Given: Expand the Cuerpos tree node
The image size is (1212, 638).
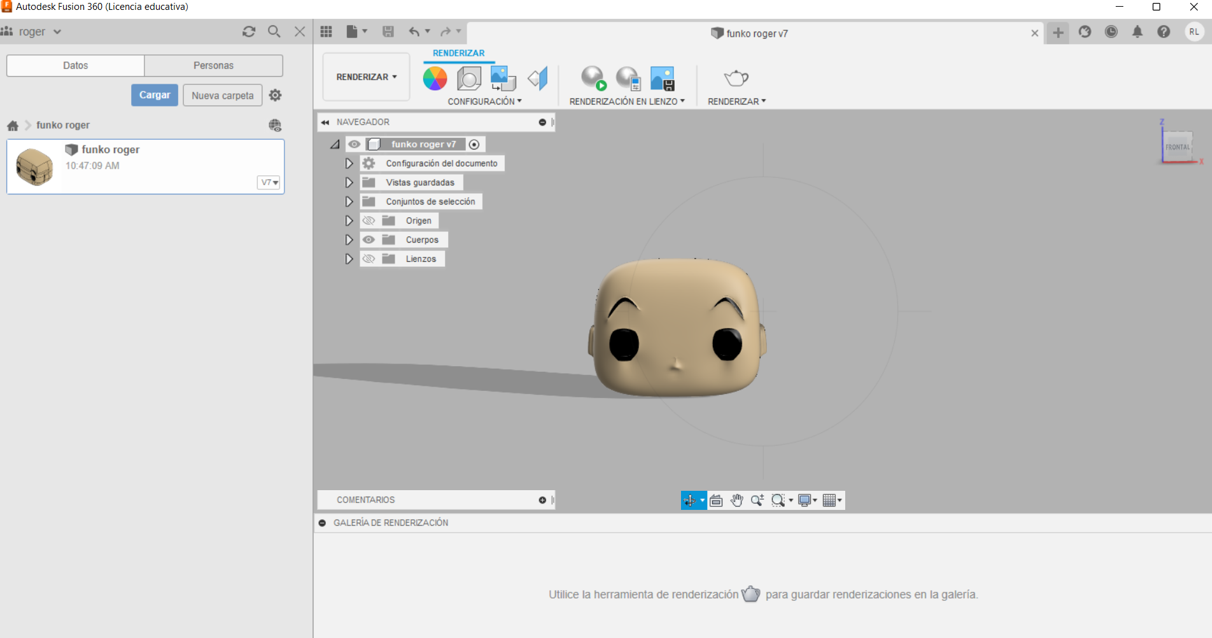Looking at the screenshot, I should (x=349, y=240).
